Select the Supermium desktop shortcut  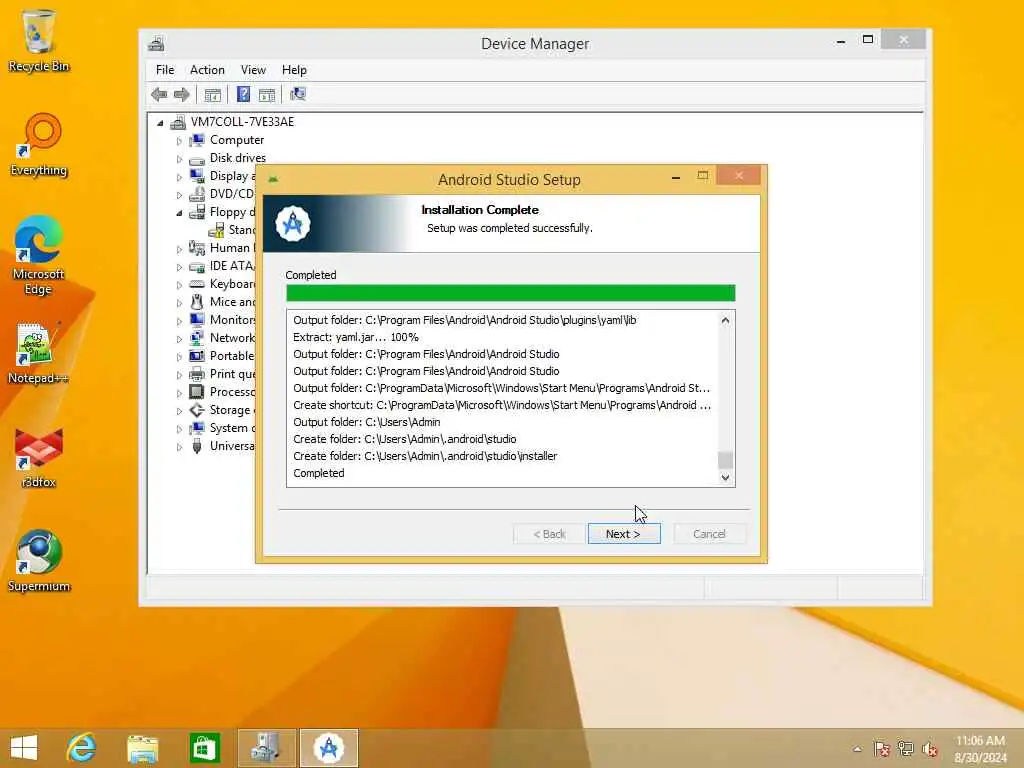point(39,561)
